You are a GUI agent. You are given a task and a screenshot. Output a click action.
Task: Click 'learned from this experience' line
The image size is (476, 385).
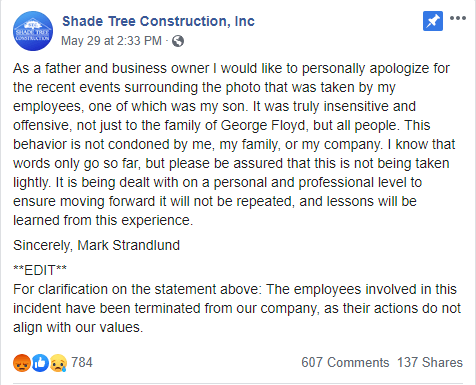click(x=103, y=220)
